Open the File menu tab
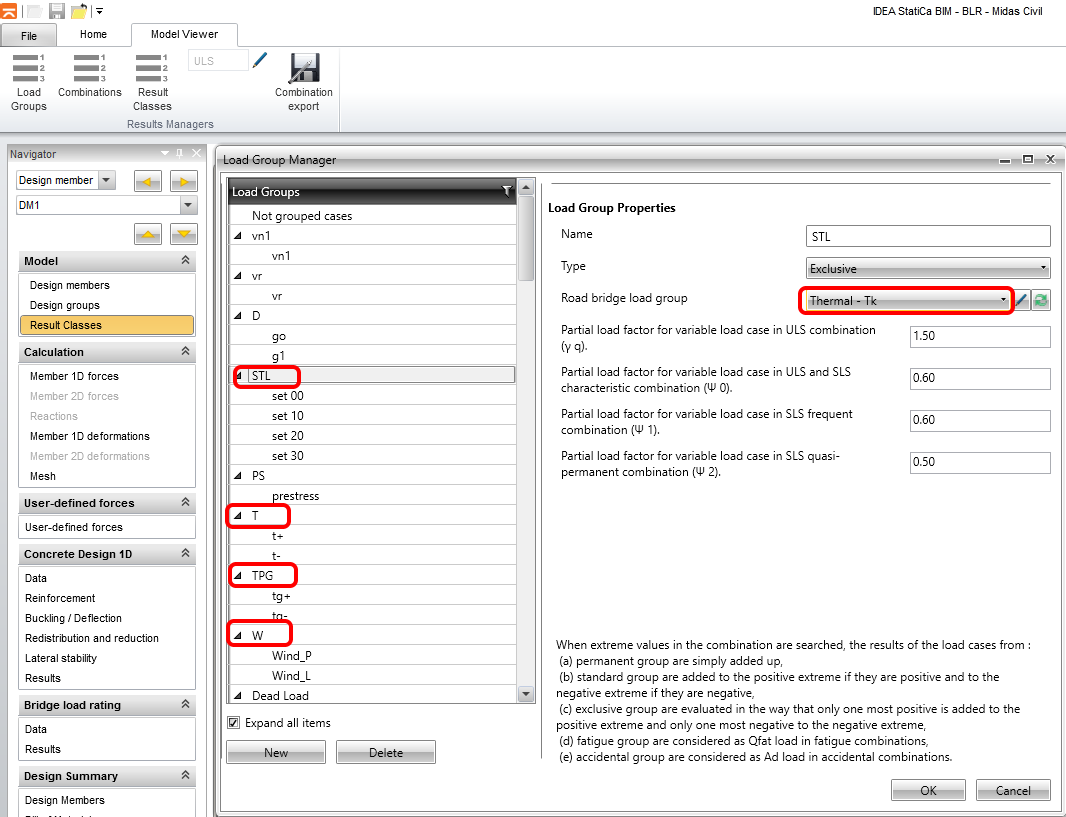The height and width of the screenshot is (817, 1066). 28,36
